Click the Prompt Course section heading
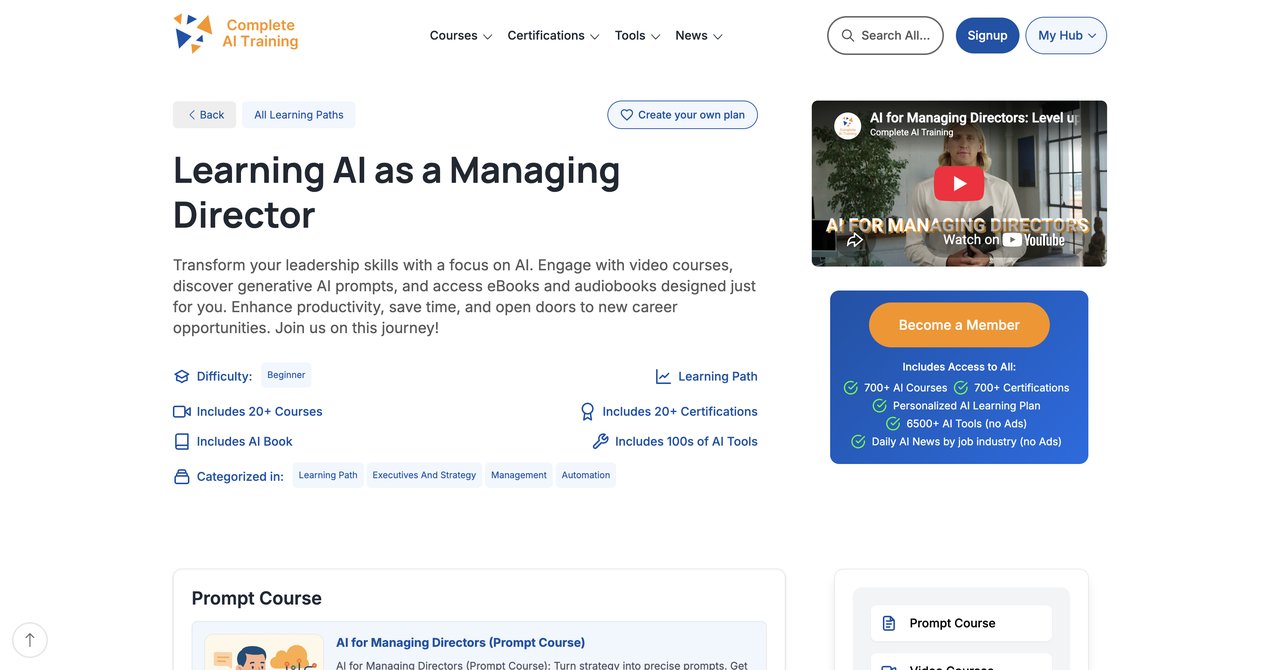1280x670 pixels. click(x=257, y=598)
